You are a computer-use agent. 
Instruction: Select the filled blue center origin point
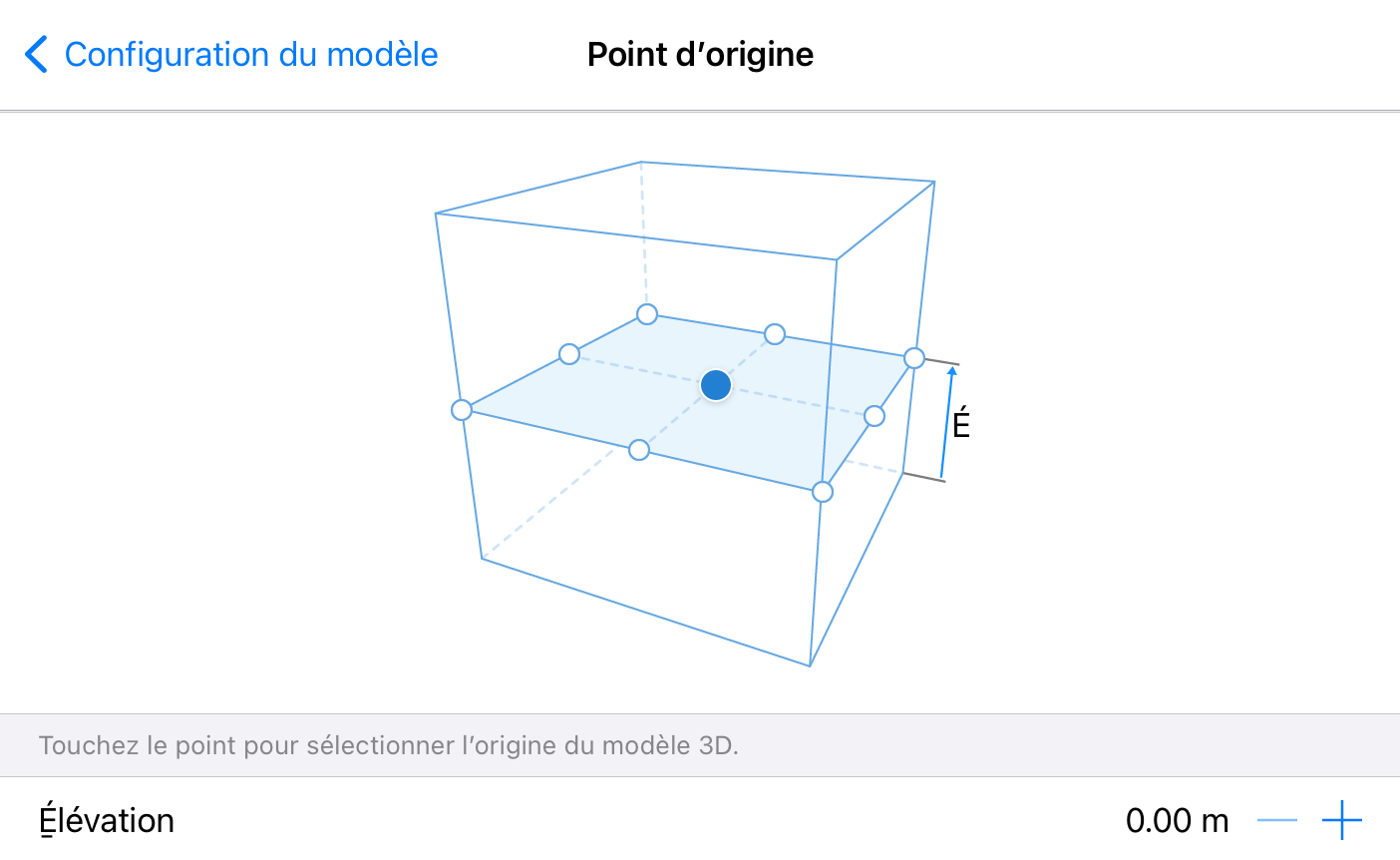716,385
